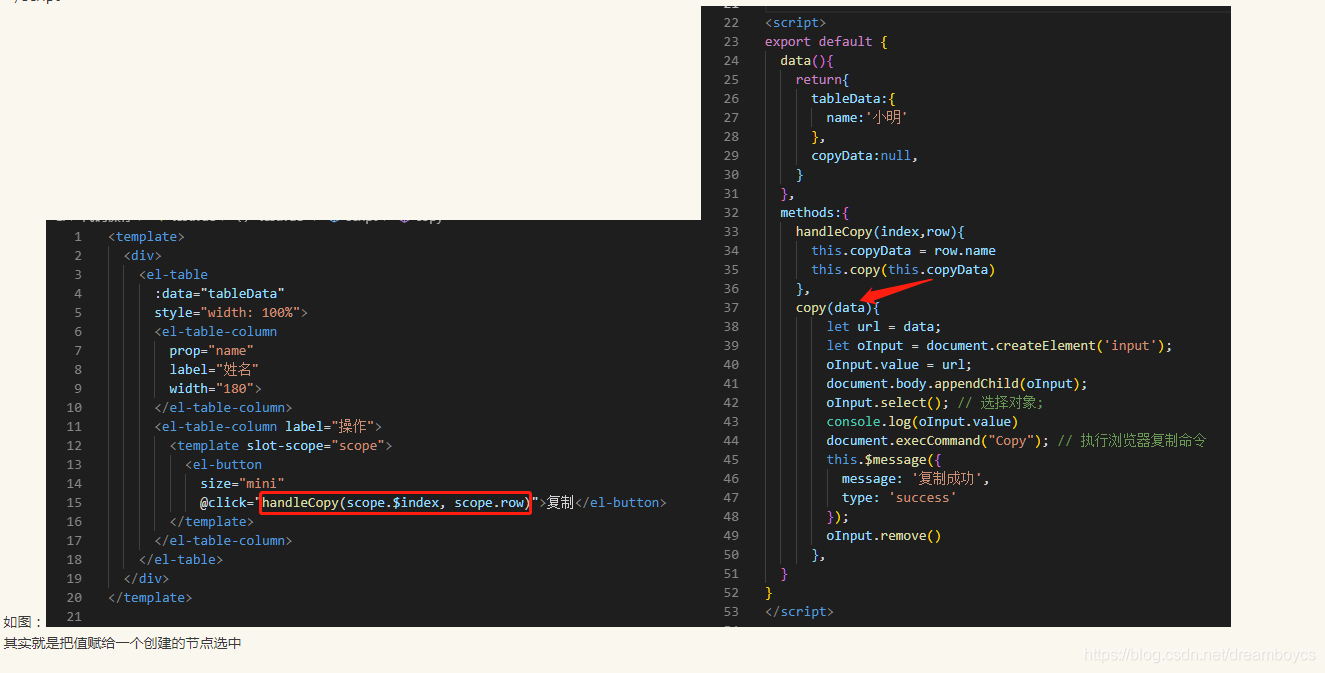Click the type: 'success' line

point(899,498)
